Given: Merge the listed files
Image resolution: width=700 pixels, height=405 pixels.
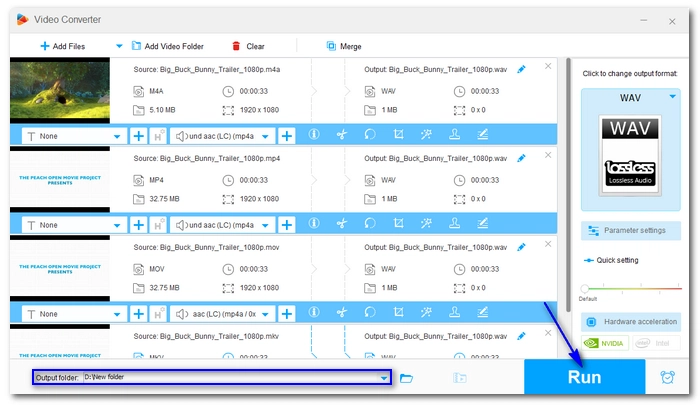Looking at the screenshot, I should tap(344, 46).
